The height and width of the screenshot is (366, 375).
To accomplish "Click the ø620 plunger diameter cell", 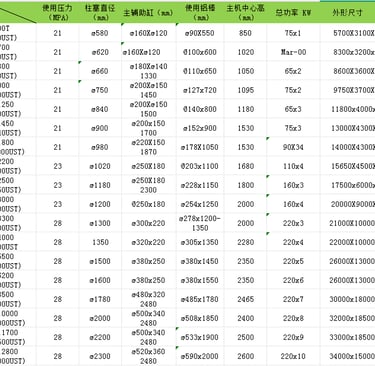I will point(100,52).
